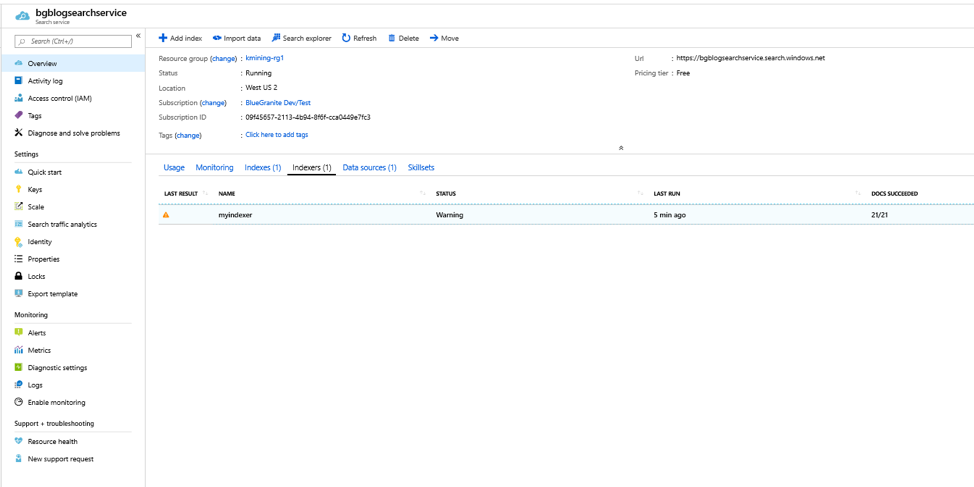Click the Refresh toolbar button
This screenshot has height=487, width=974.
[x=359, y=38]
